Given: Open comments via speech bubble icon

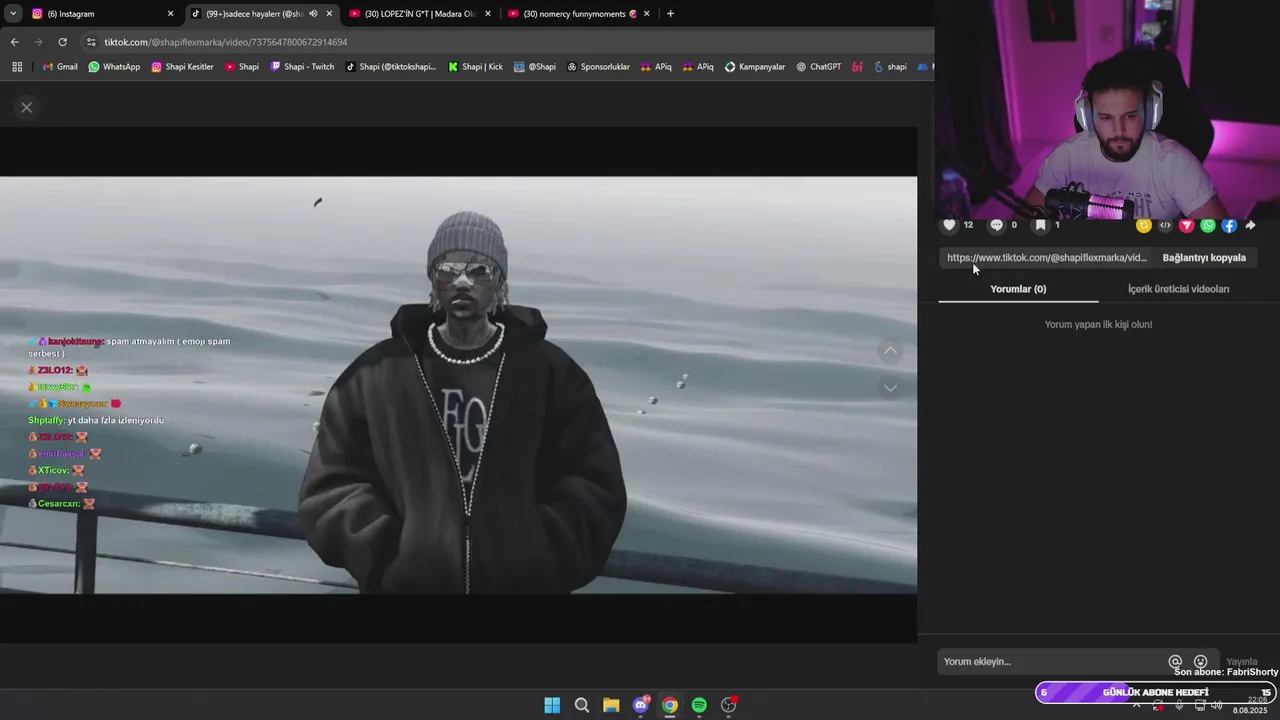Looking at the screenshot, I should 996,225.
